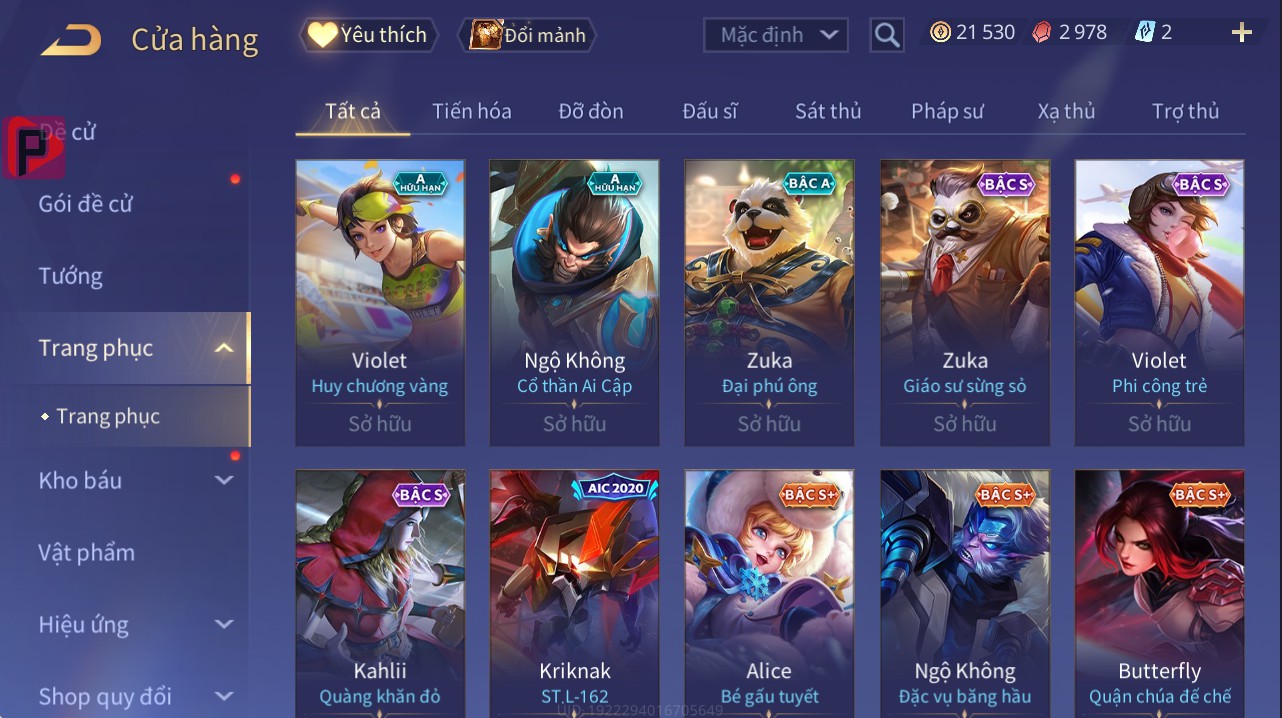
Task: Collapse the Trang phục sidebar section
Action: tap(224, 348)
